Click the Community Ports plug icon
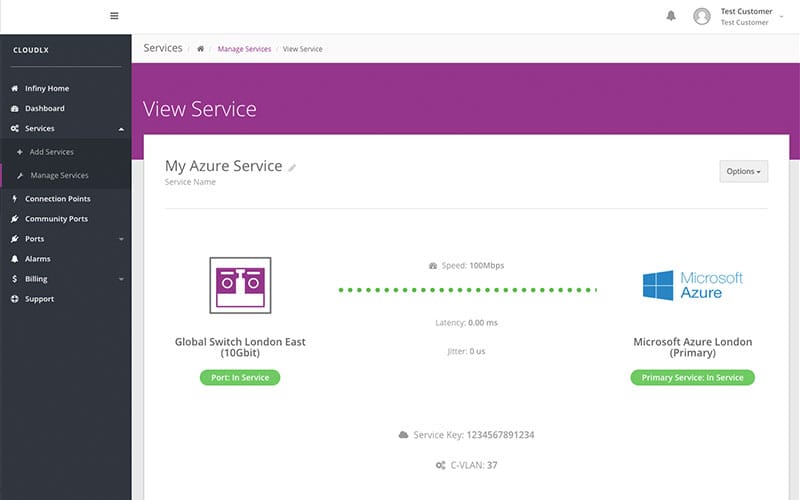The height and width of the screenshot is (500, 800). coord(15,218)
